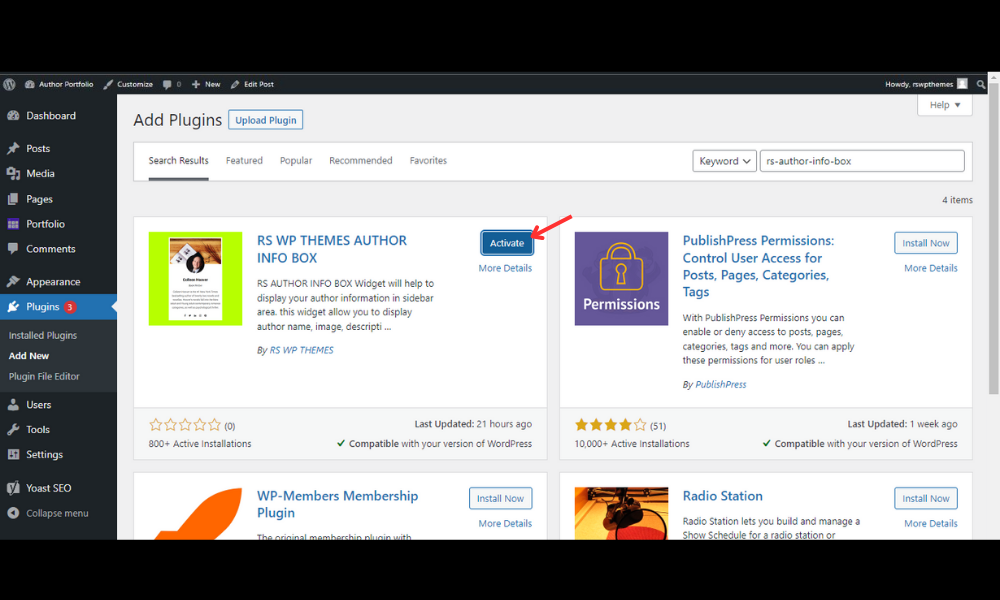Screen dimensions: 1000x600
Task: Click the Media icon in sidebar
Action: click(x=13, y=173)
